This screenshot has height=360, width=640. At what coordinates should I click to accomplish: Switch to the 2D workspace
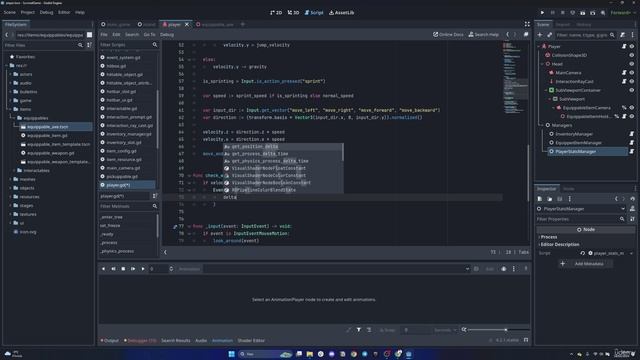click(x=276, y=13)
